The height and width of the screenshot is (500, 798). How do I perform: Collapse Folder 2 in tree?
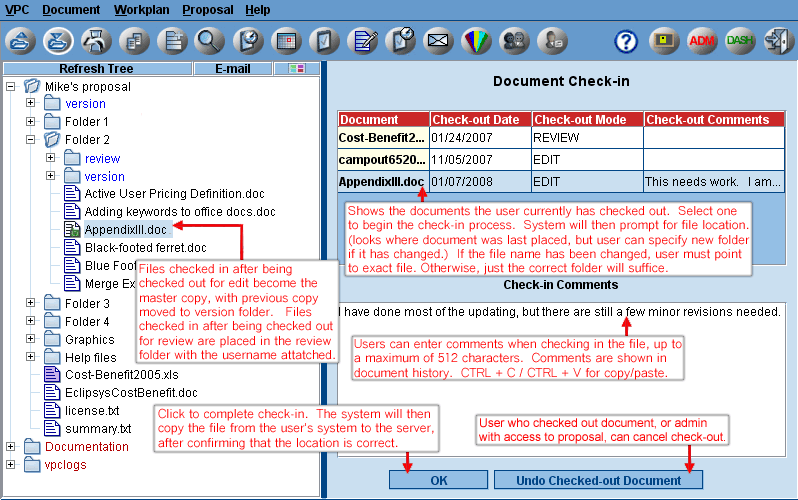click(31, 139)
